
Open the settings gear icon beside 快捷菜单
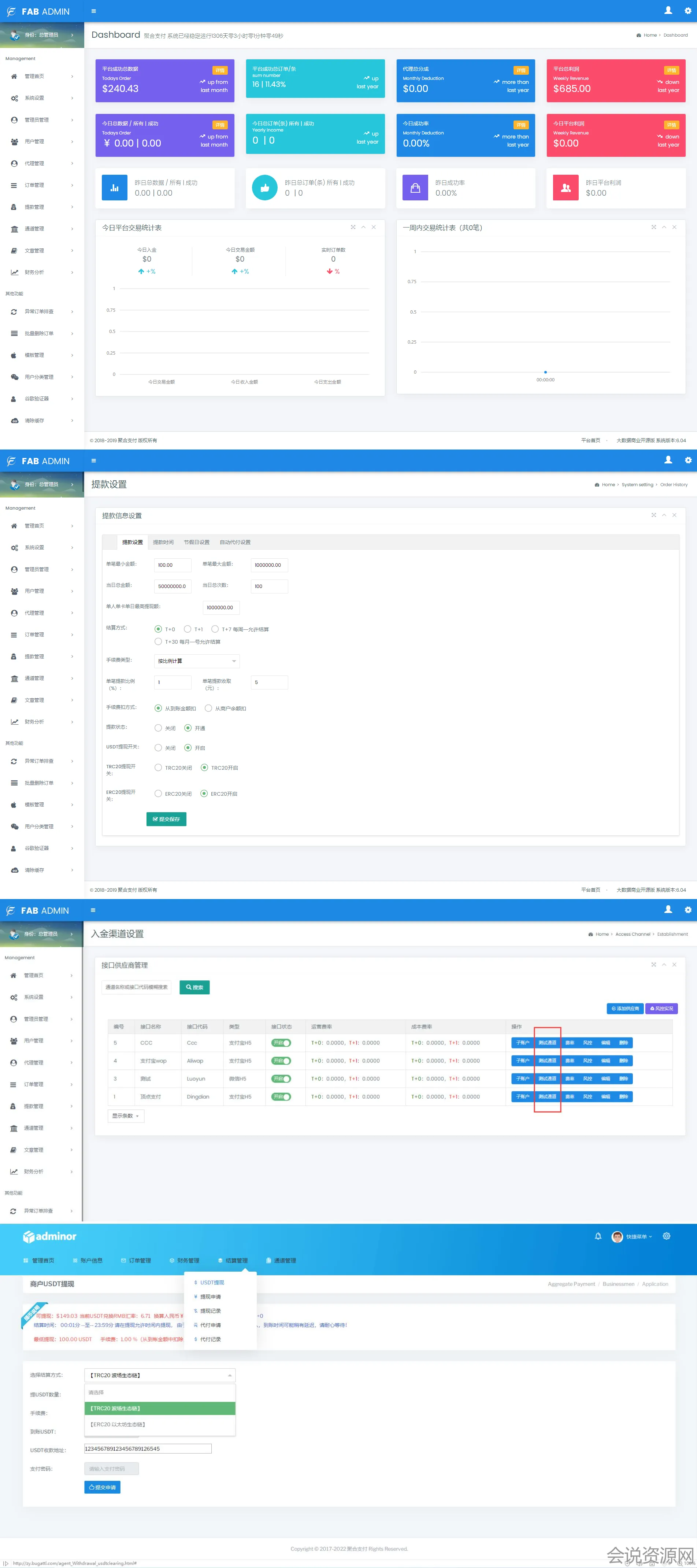[x=667, y=1236]
